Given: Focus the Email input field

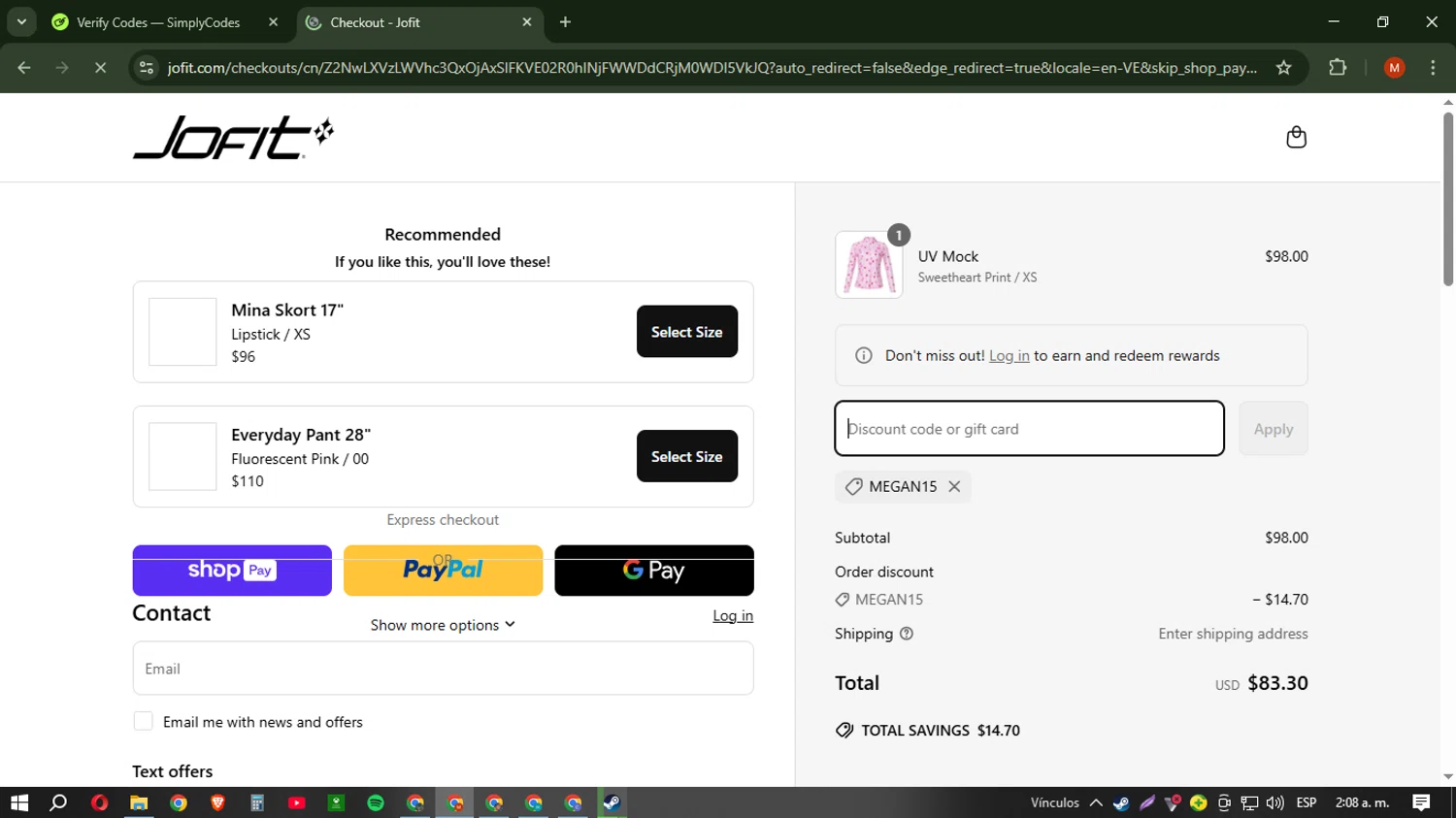Looking at the screenshot, I should [443, 669].
